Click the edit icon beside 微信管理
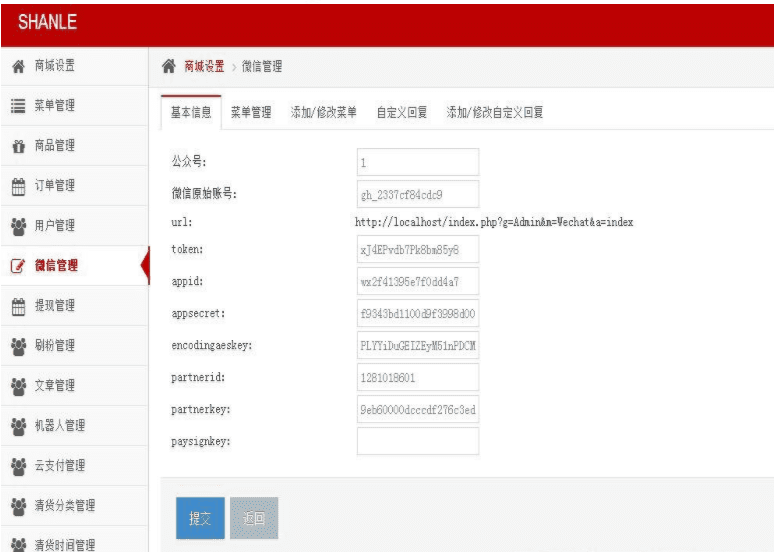 tap(18, 266)
